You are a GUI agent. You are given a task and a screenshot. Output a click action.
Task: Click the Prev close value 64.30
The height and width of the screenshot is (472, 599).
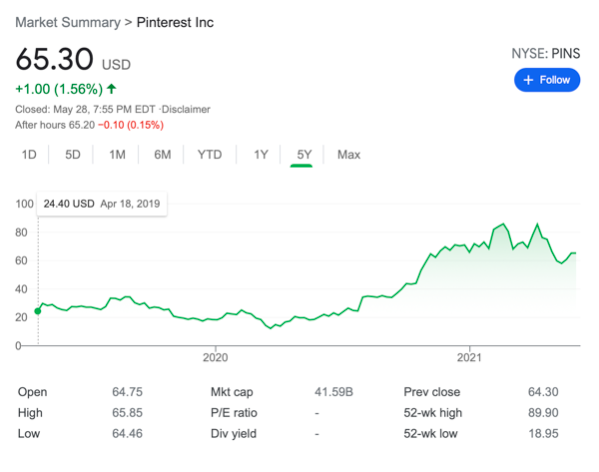(543, 392)
